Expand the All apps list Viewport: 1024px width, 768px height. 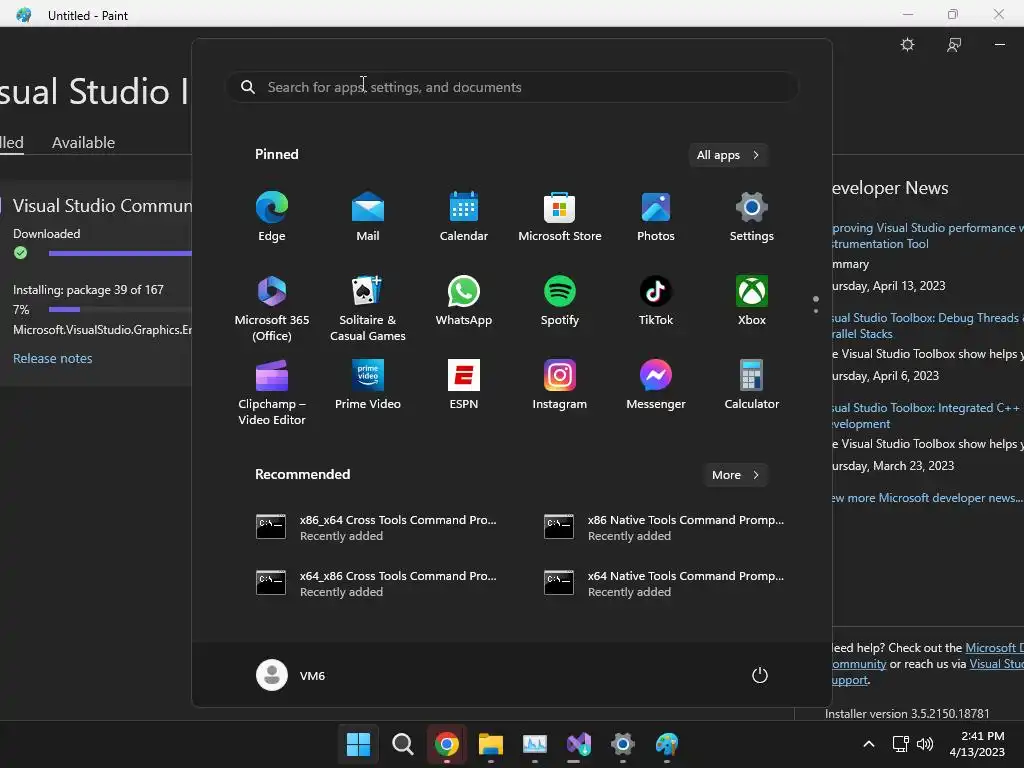point(728,155)
